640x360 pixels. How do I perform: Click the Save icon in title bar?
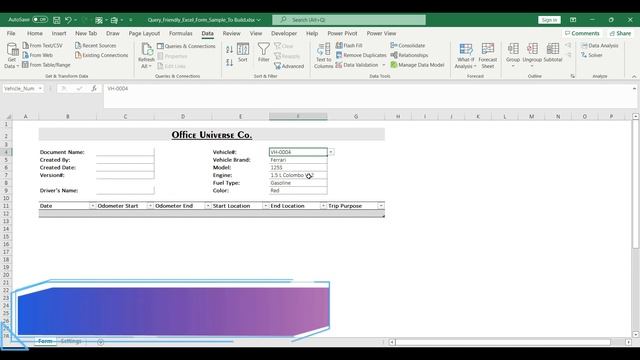[x=57, y=20]
